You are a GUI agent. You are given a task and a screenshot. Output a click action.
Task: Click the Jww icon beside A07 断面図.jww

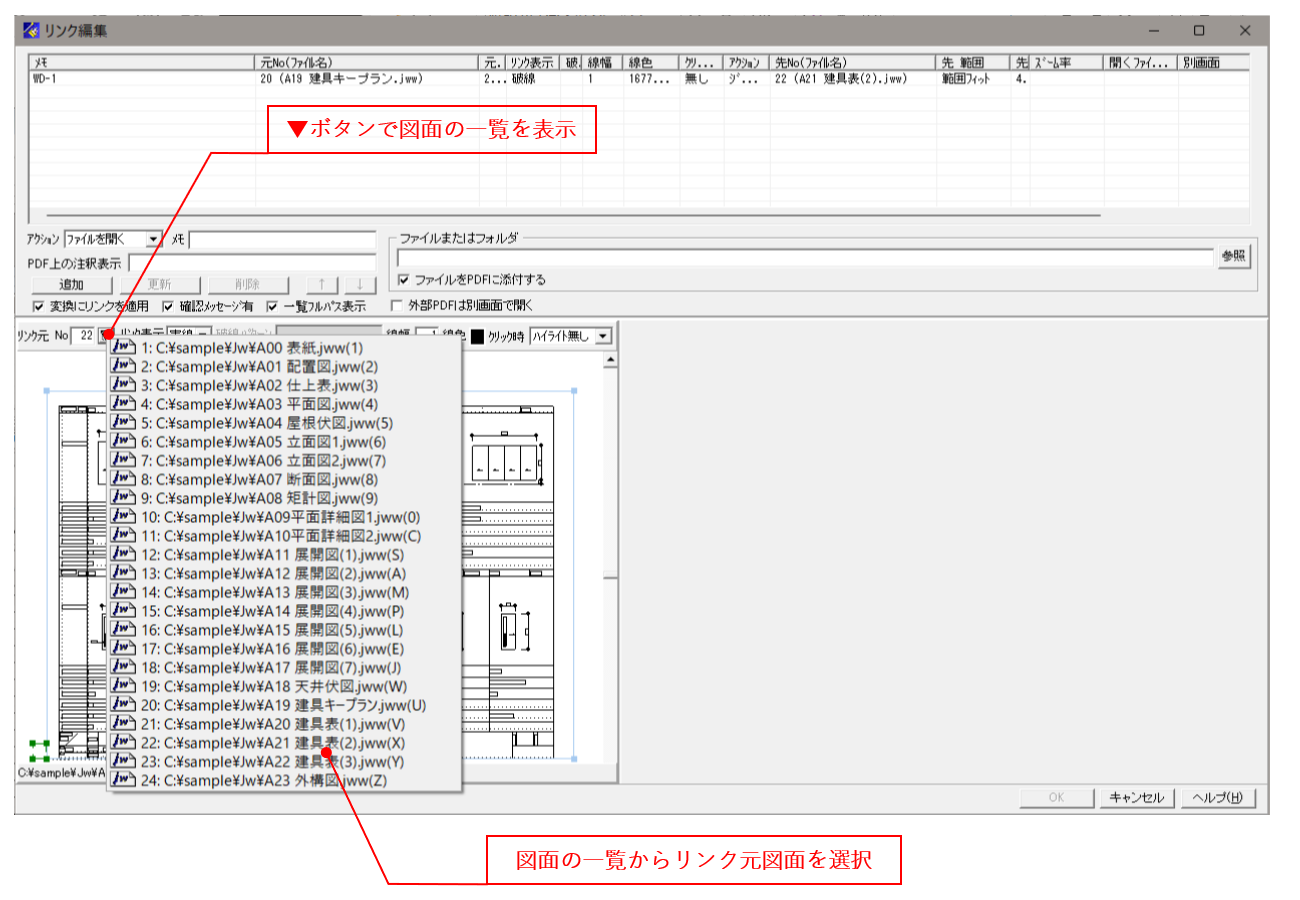pyautogui.click(x=122, y=479)
